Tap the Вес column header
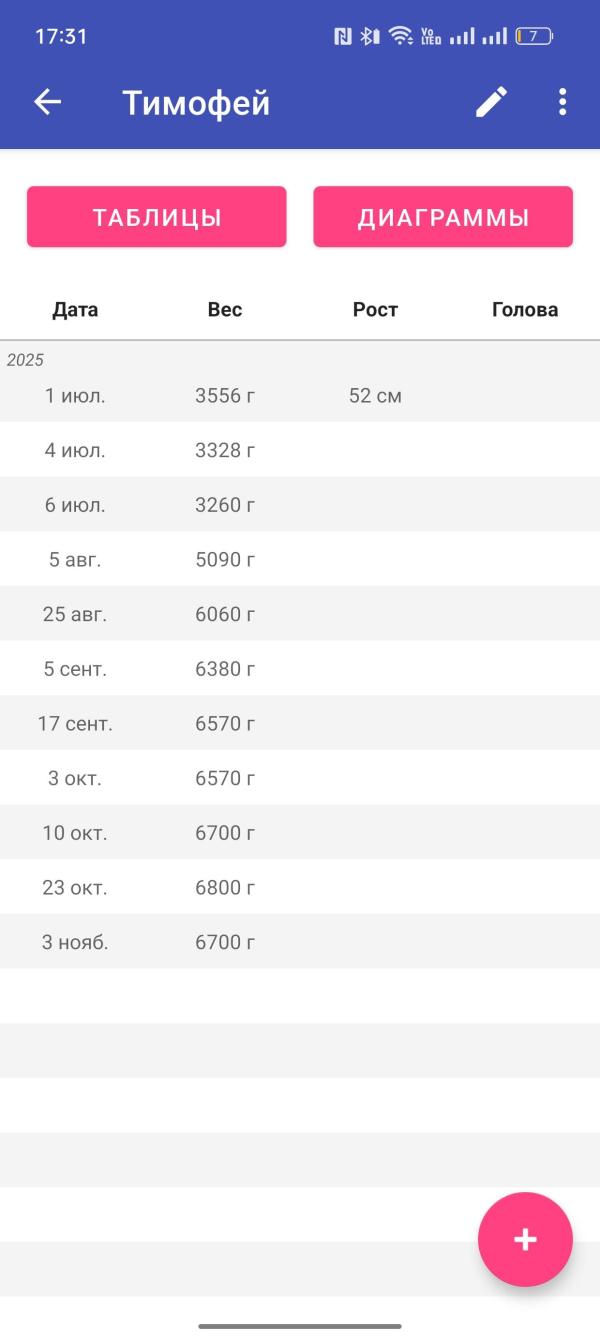Screen dimensions: 600x1340 [x=225, y=310]
